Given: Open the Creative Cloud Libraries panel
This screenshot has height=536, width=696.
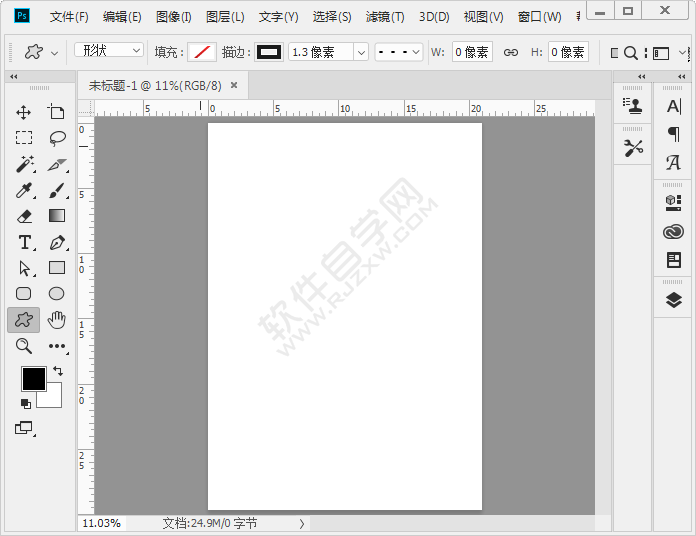Looking at the screenshot, I should click(x=673, y=232).
